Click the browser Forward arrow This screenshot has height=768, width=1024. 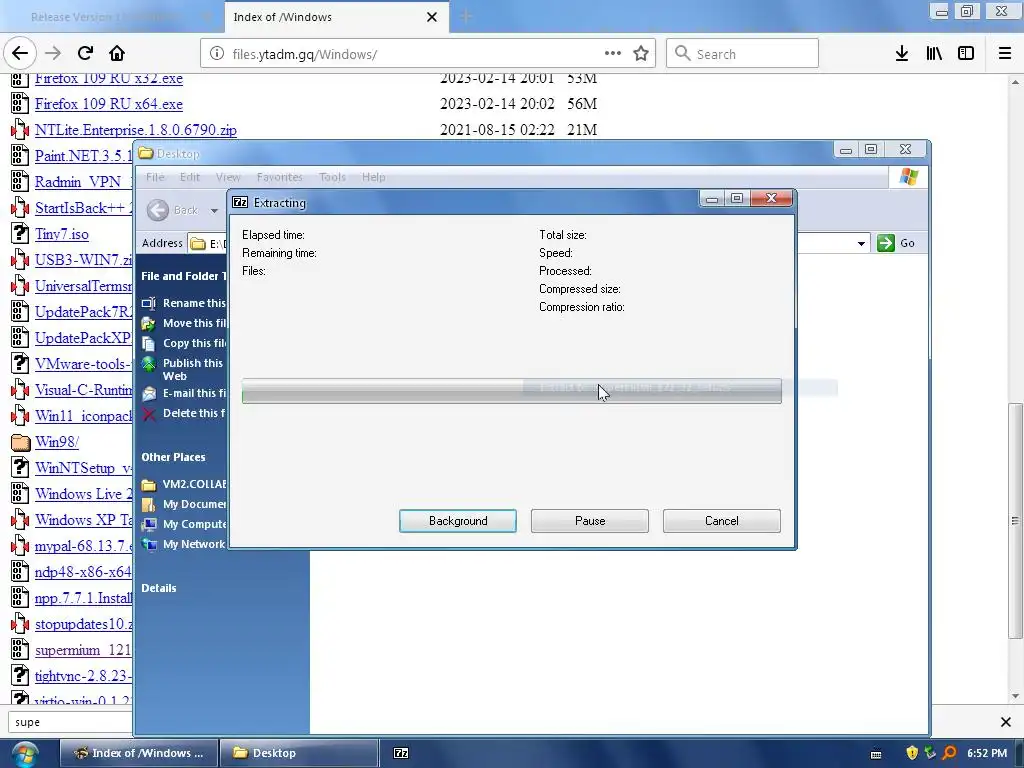pyautogui.click(x=53, y=54)
